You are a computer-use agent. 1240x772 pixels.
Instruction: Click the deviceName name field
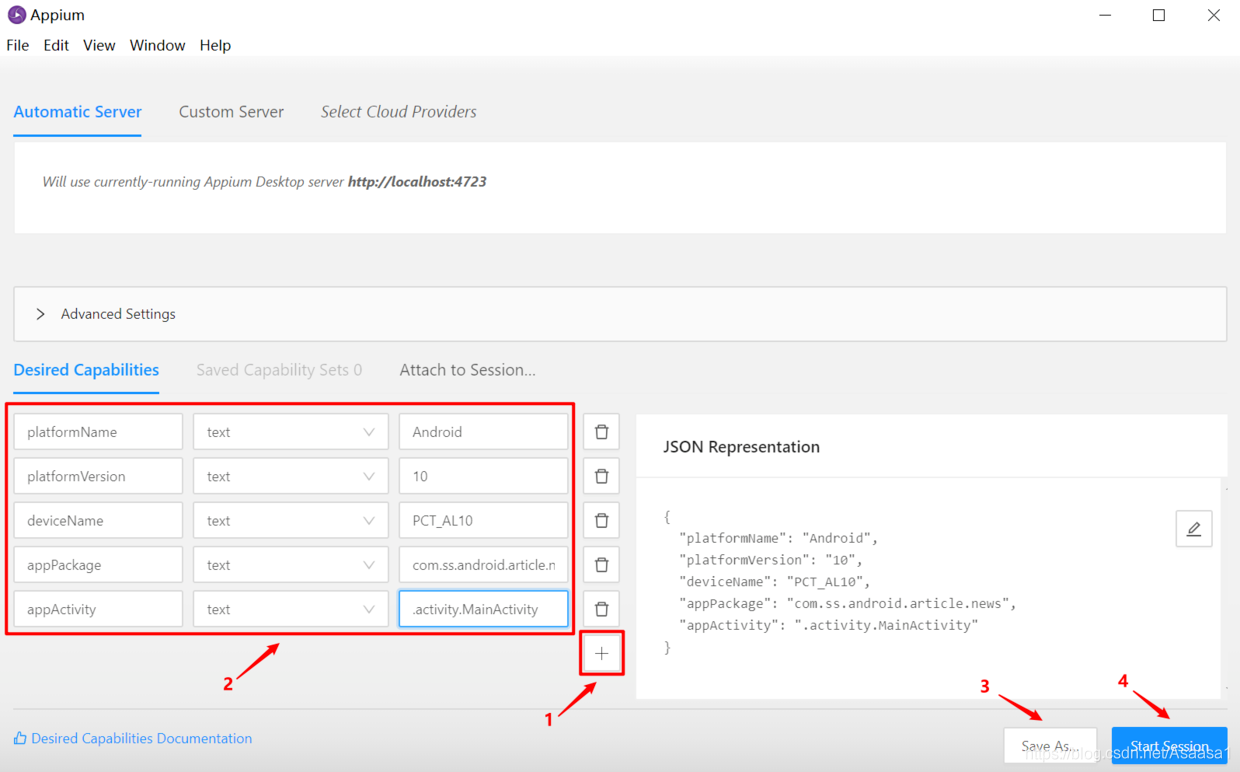tap(98, 520)
